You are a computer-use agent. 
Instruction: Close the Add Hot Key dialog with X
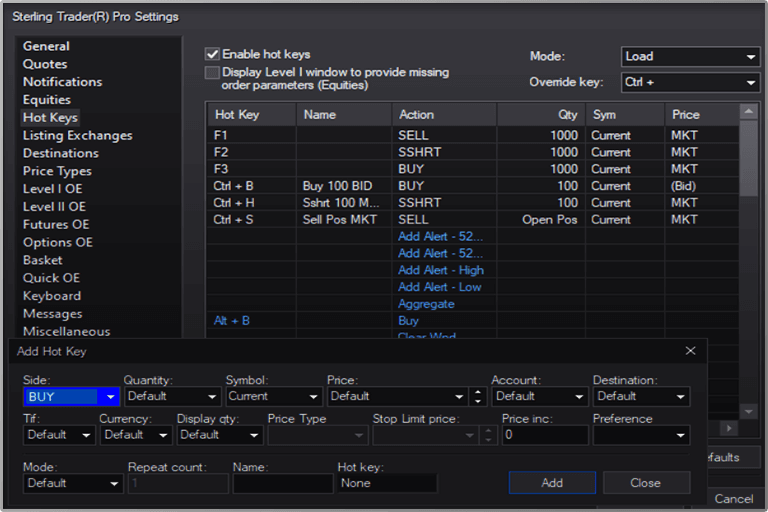[x=690, y=351]
